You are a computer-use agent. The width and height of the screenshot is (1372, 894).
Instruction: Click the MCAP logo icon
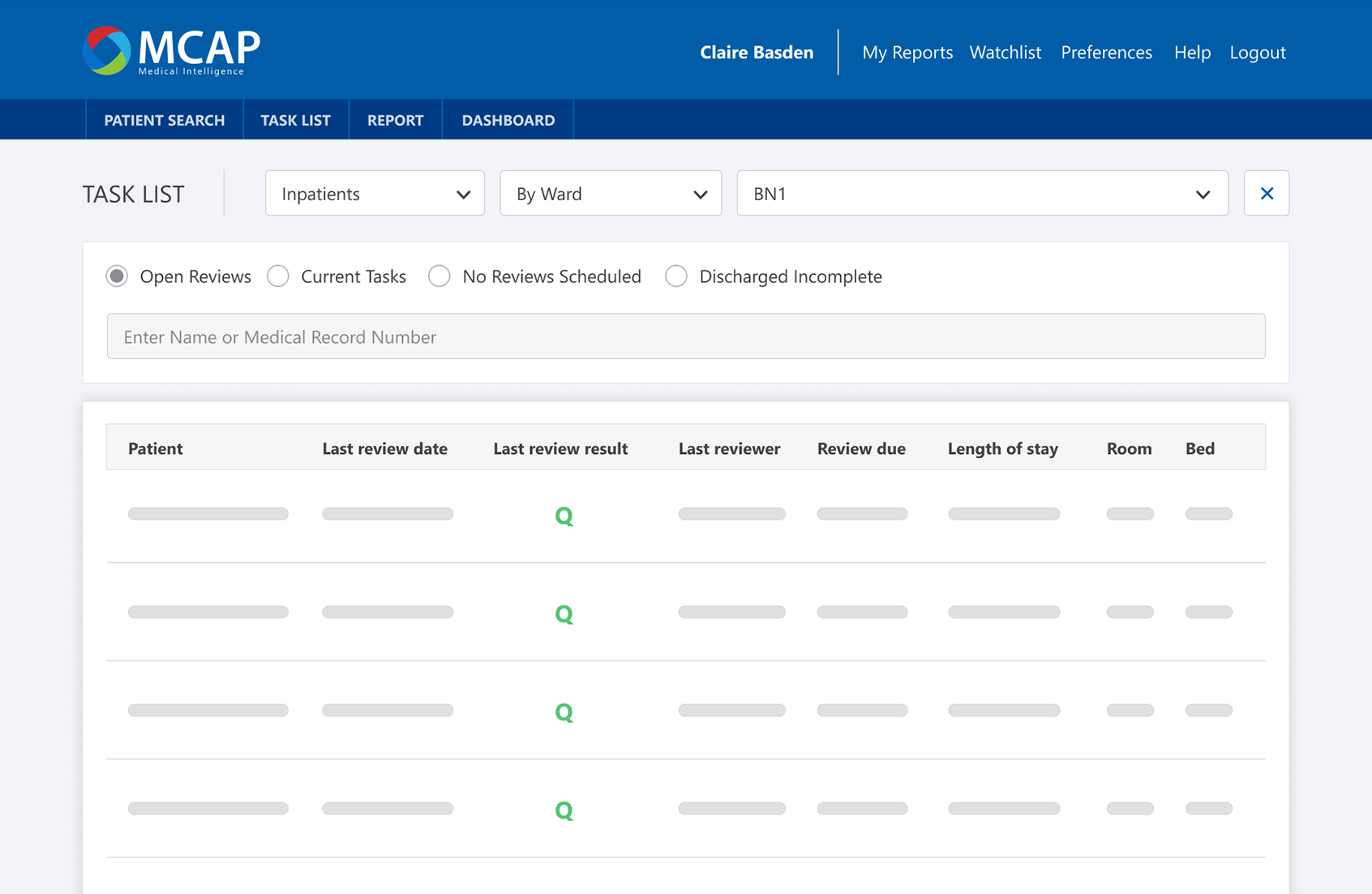pyautogui.click(x=106, y=50)
